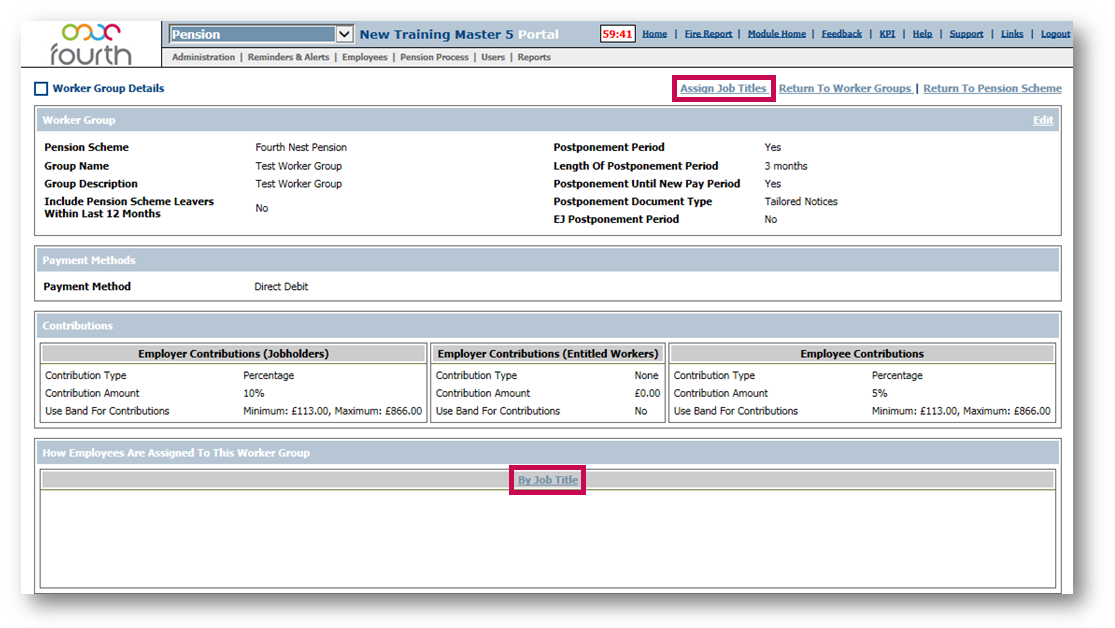
Task: Open the Help link
Action: (x=922, y=34)
